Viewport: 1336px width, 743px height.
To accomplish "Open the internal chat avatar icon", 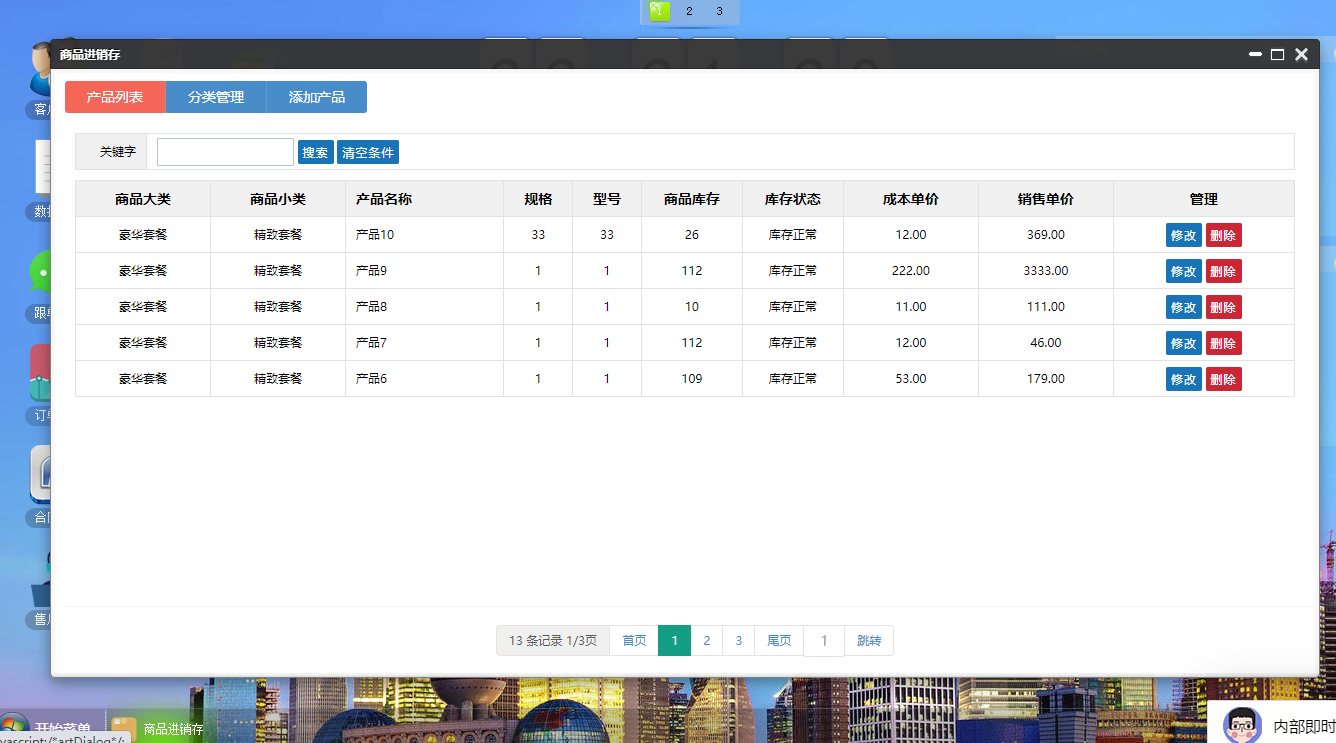I will 1242,725.
